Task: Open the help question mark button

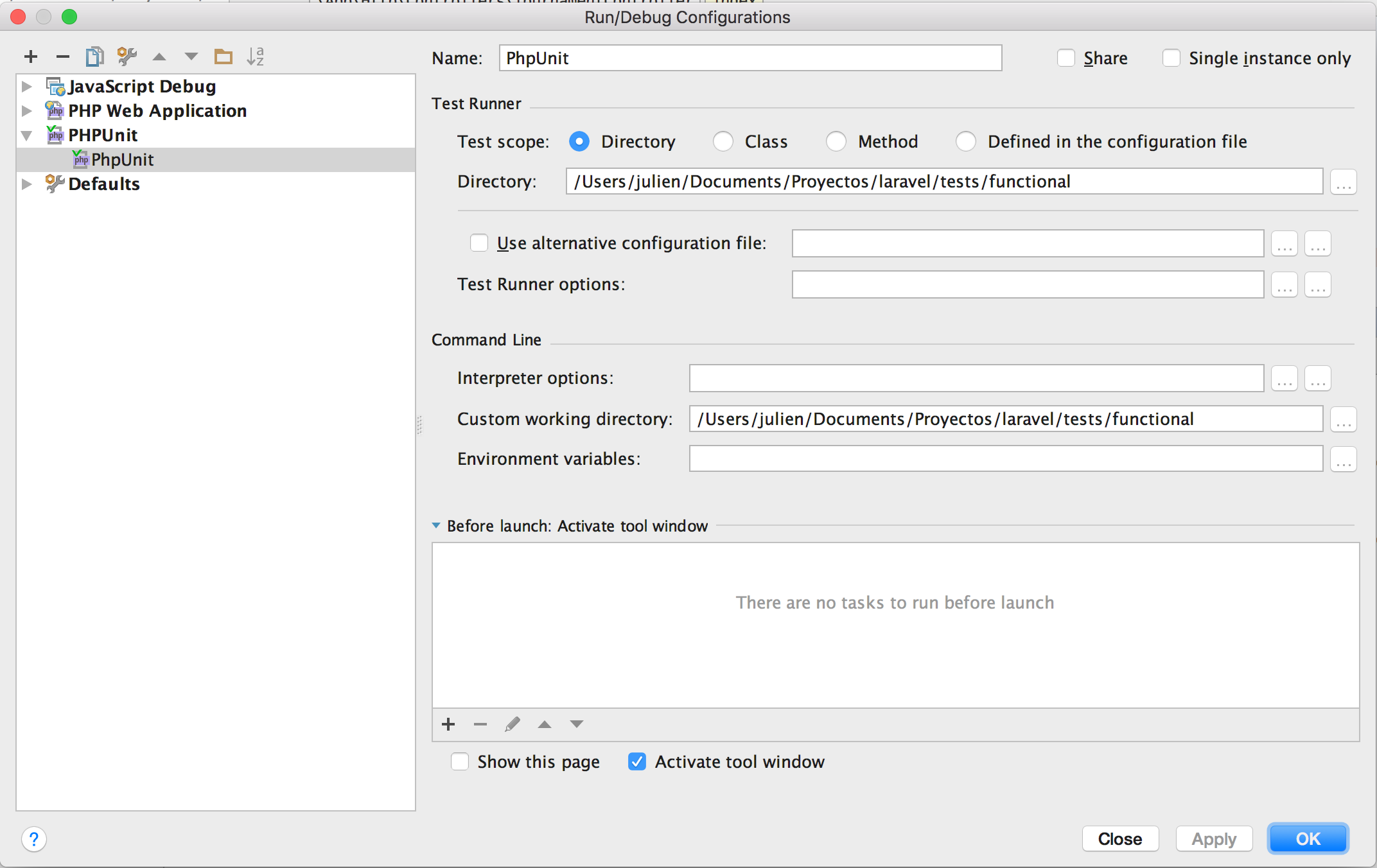Action: 34,839
